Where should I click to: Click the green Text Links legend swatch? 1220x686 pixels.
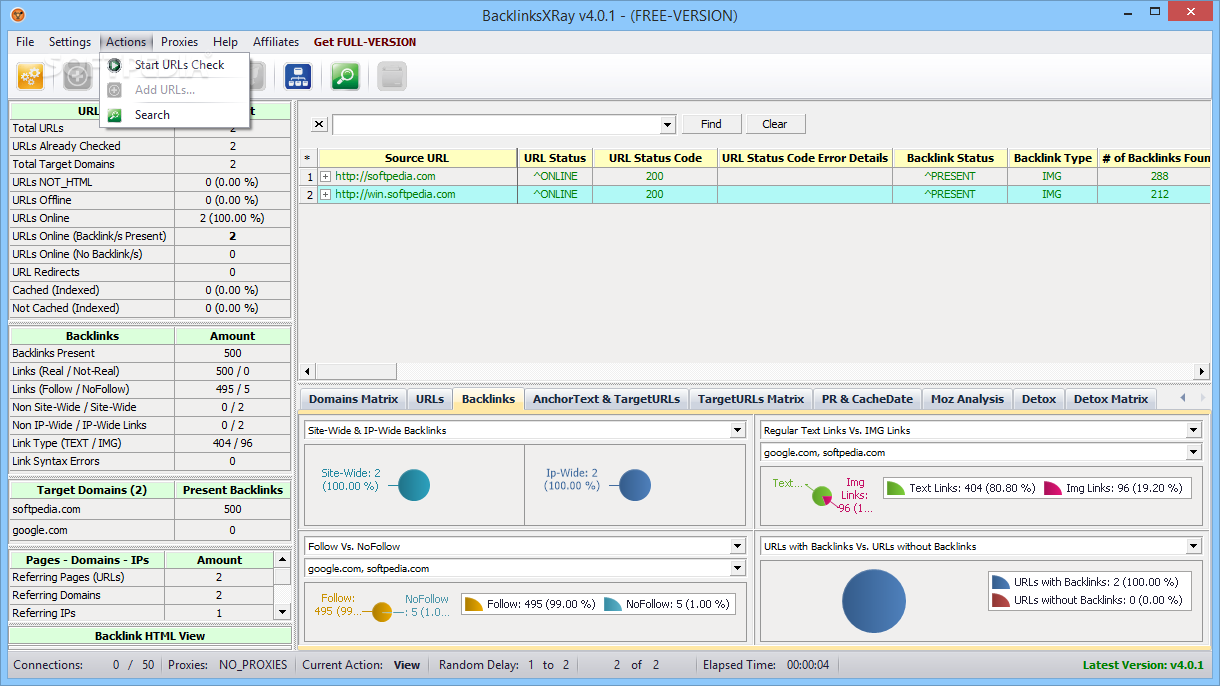896,488
